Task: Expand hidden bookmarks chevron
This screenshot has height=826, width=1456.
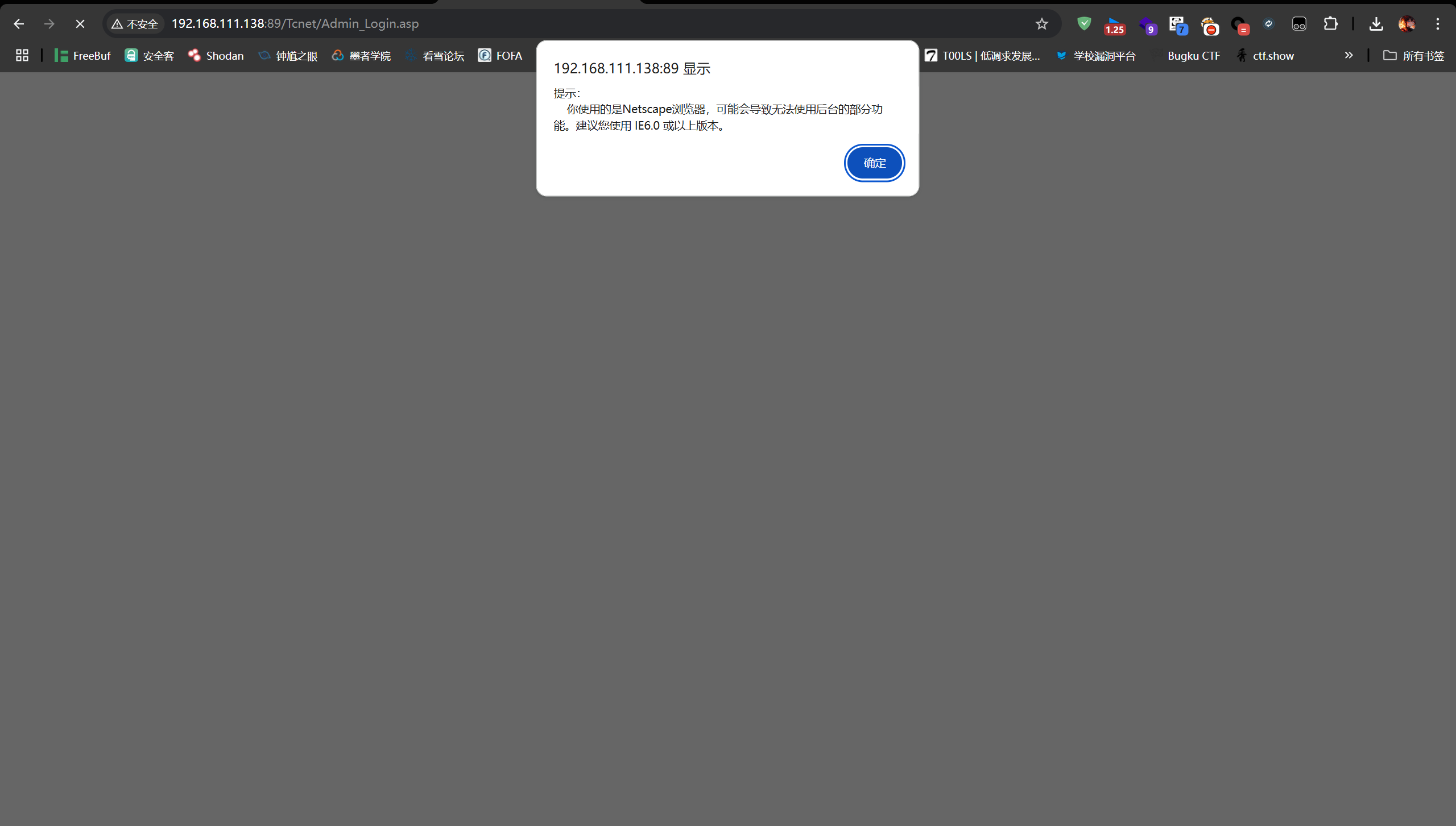Action: 1349,55
